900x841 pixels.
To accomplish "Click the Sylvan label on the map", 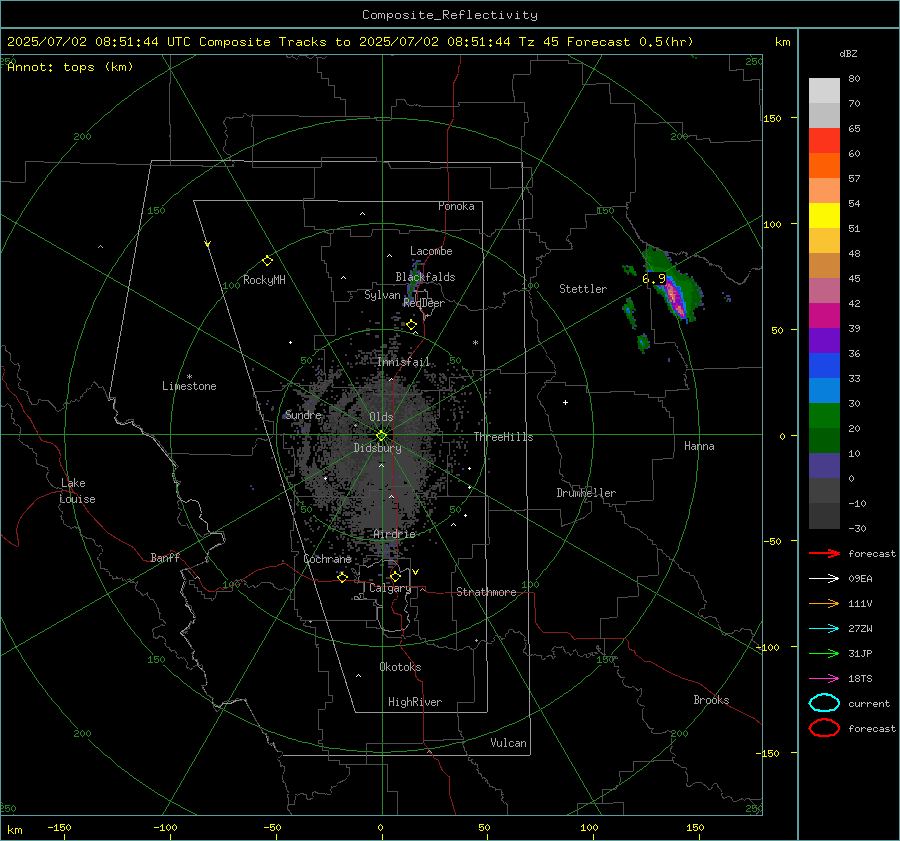I will [x=382, y=295].
